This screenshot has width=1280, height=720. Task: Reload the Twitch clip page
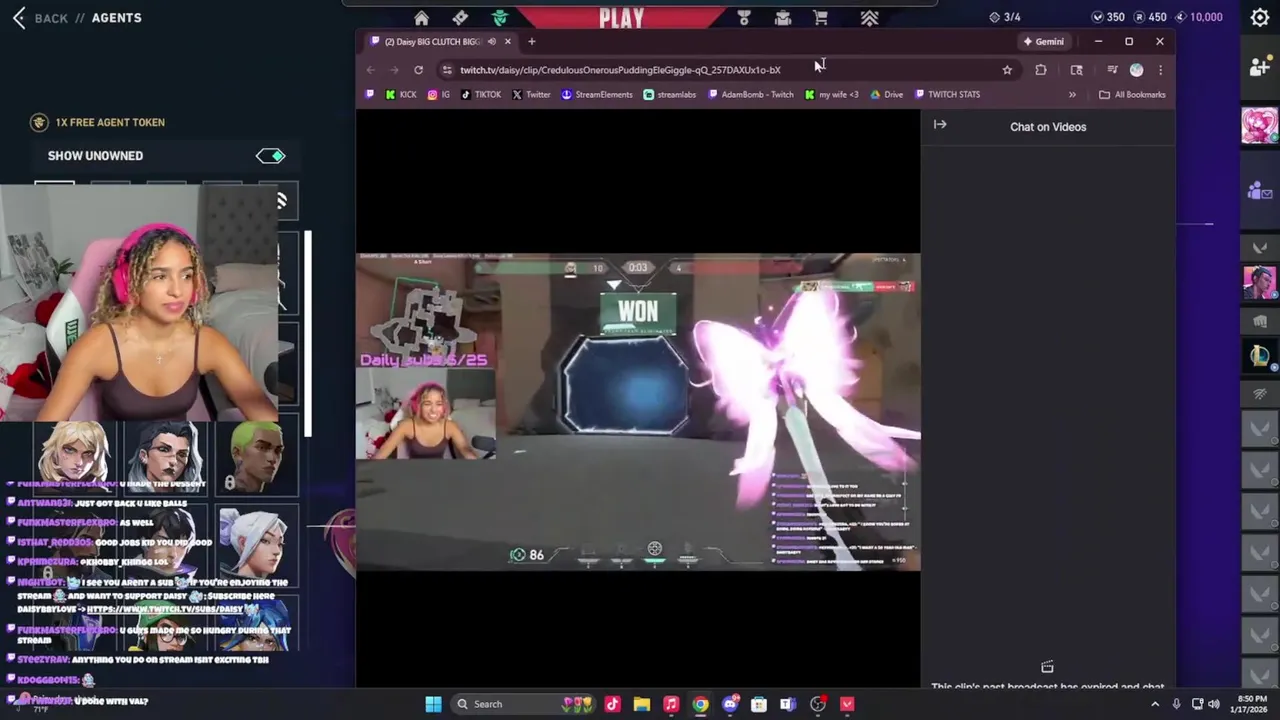tap(418, 70)
